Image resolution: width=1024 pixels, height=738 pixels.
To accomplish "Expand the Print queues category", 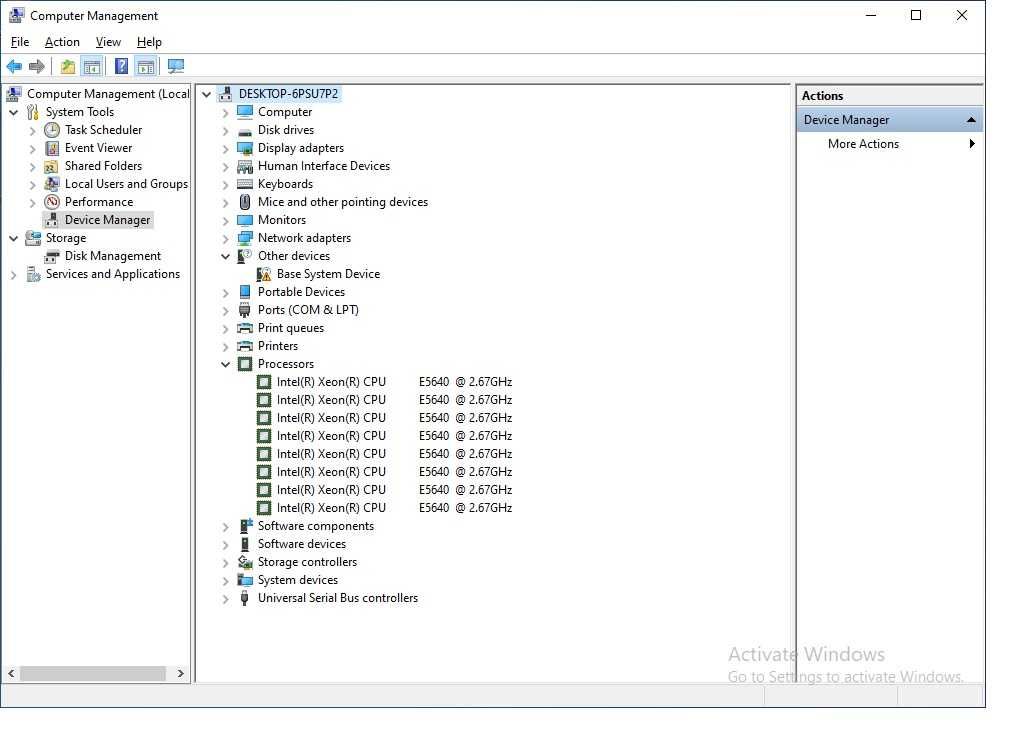I will point(225,329).
